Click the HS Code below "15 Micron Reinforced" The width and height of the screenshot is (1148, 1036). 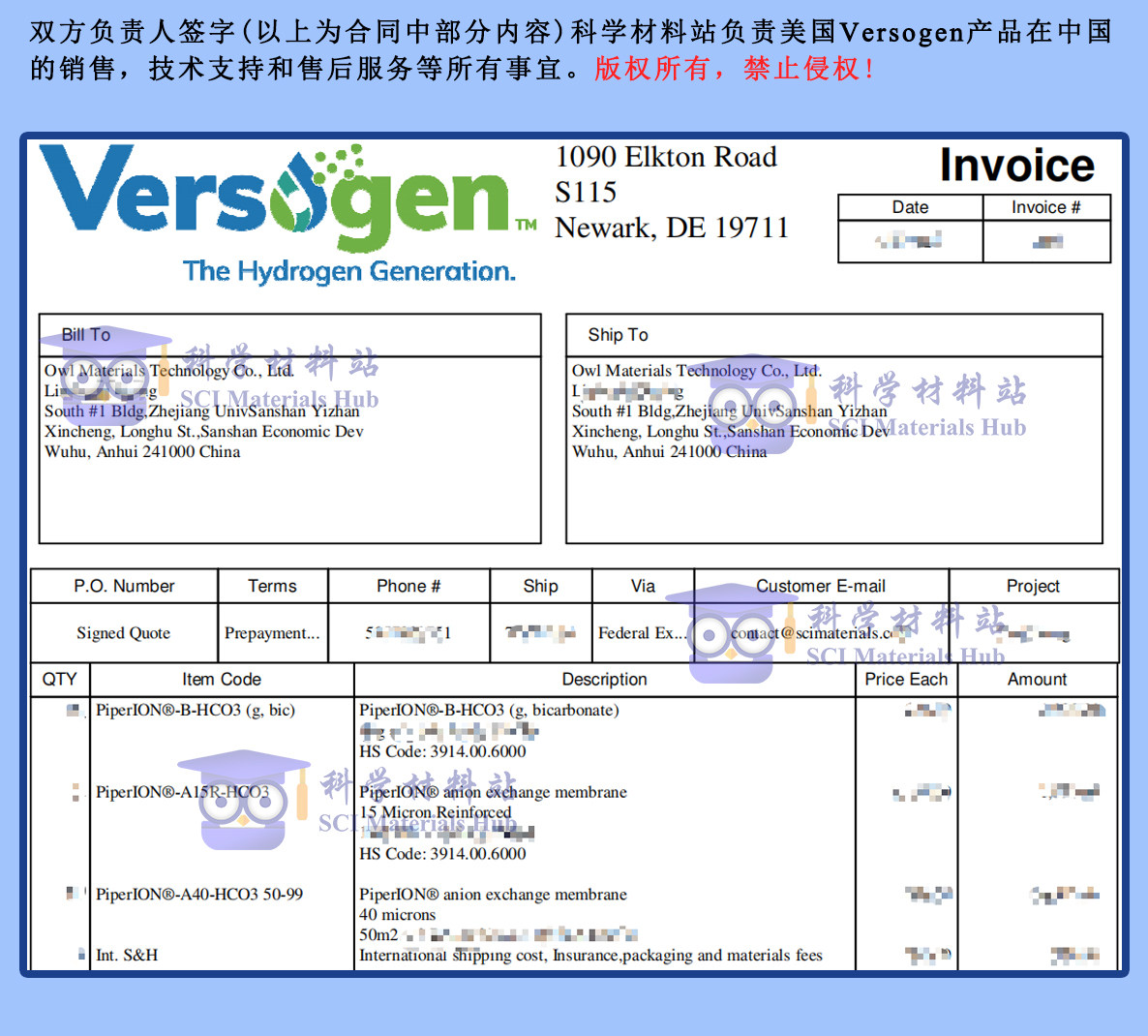[x=442, y=854]
